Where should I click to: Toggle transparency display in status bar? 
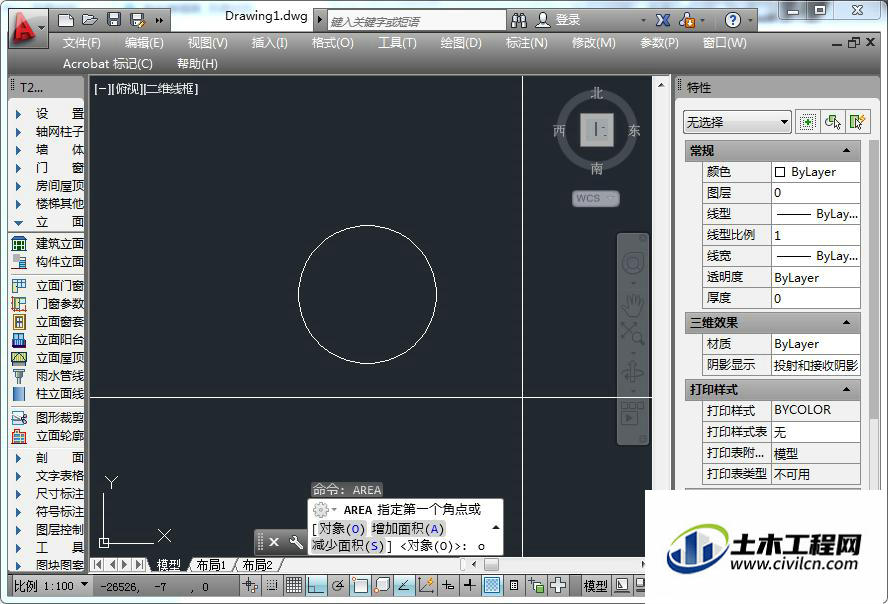tap(492, 585)
